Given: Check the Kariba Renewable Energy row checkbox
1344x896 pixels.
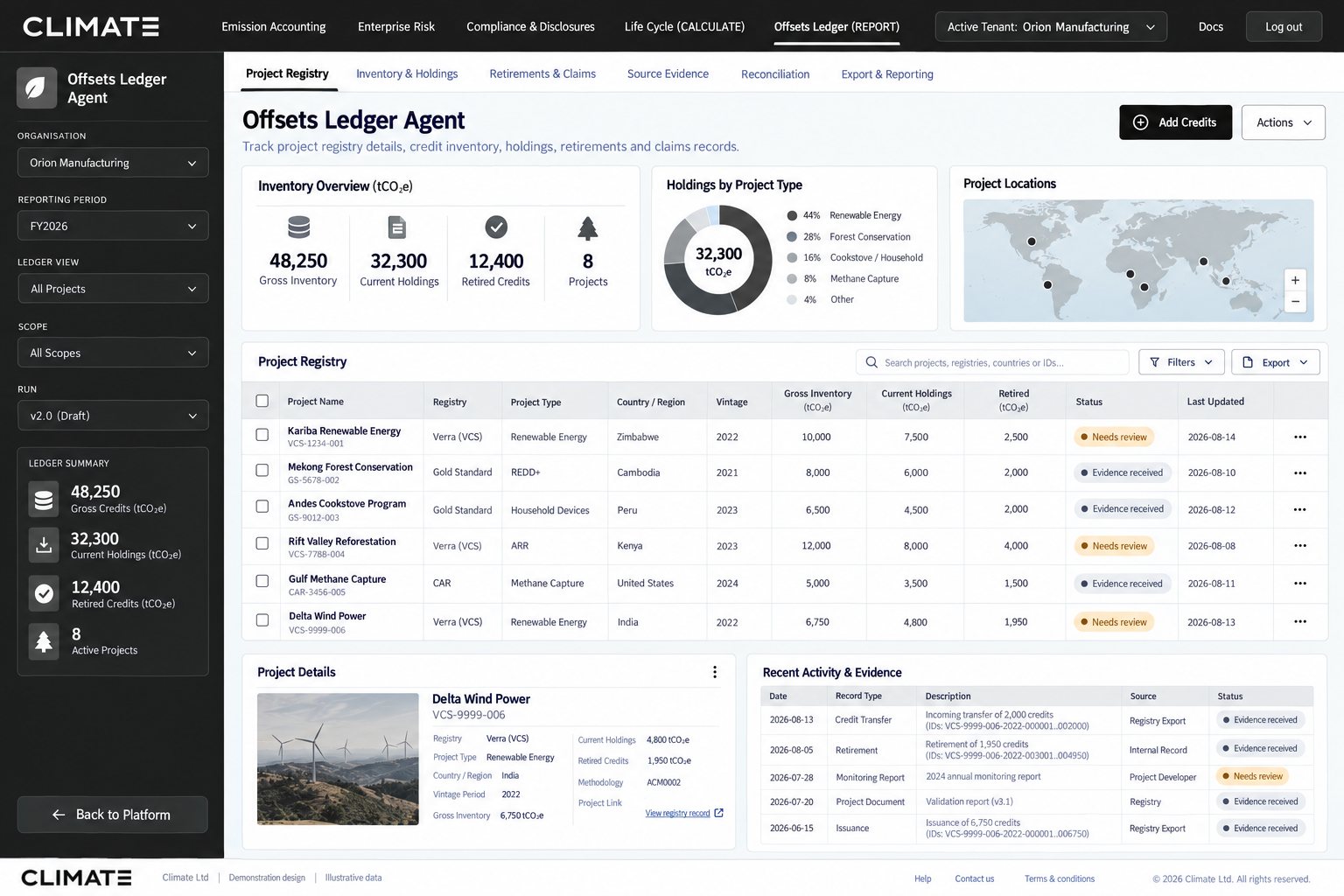Looking at the screenshot, I should 262,435.
